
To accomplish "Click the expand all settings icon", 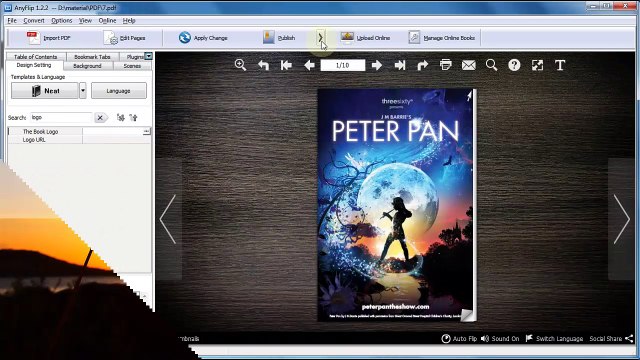I will (121, 118).
